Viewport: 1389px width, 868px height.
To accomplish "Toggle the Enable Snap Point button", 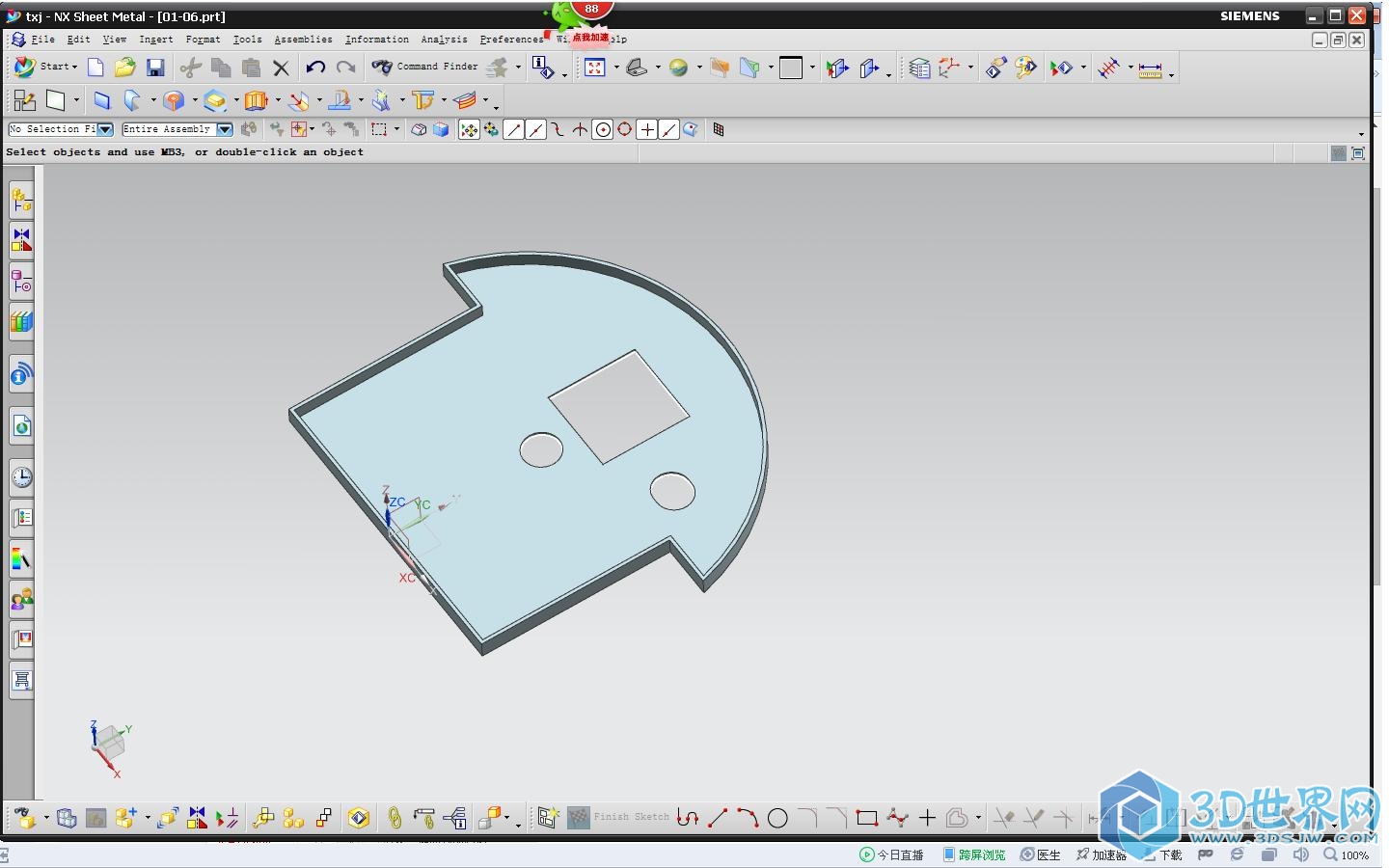I will click(469, 129).
